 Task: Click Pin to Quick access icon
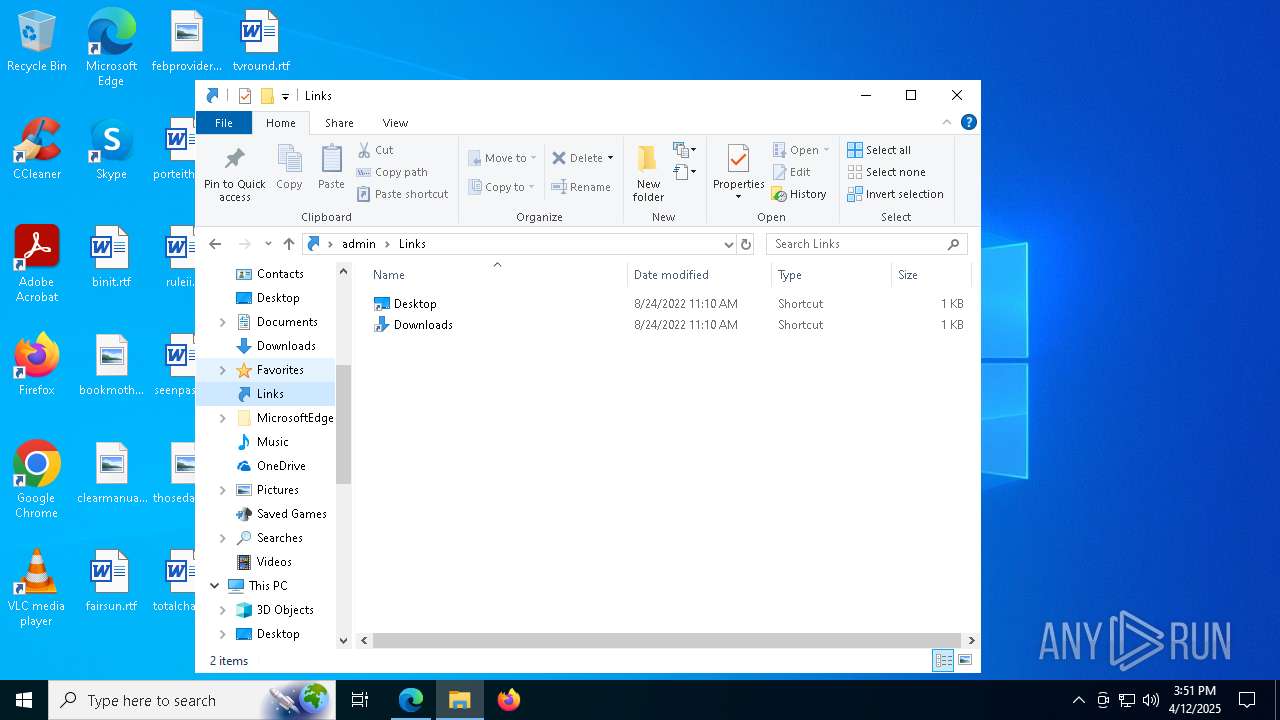[235, 174]
